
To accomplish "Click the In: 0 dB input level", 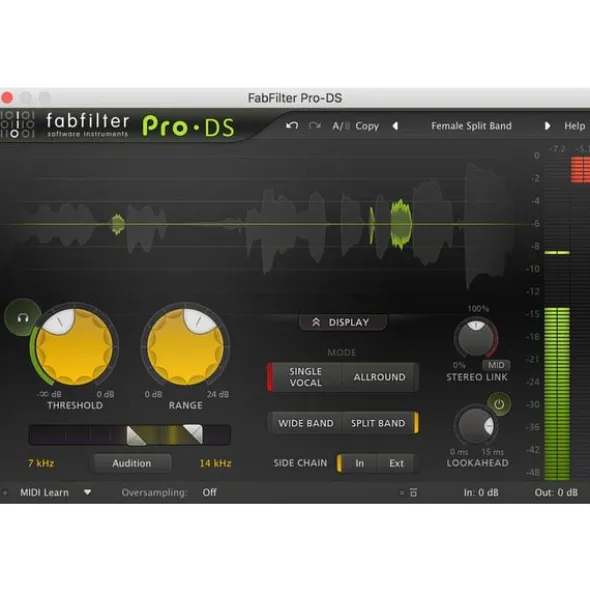I will [481, 492].
